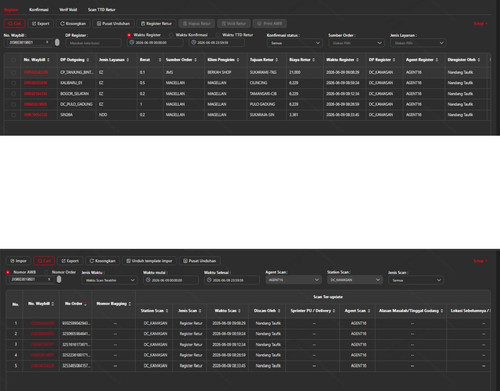
Task: Sort by the Waktu Scan column
Action: (x=239, y=311)
